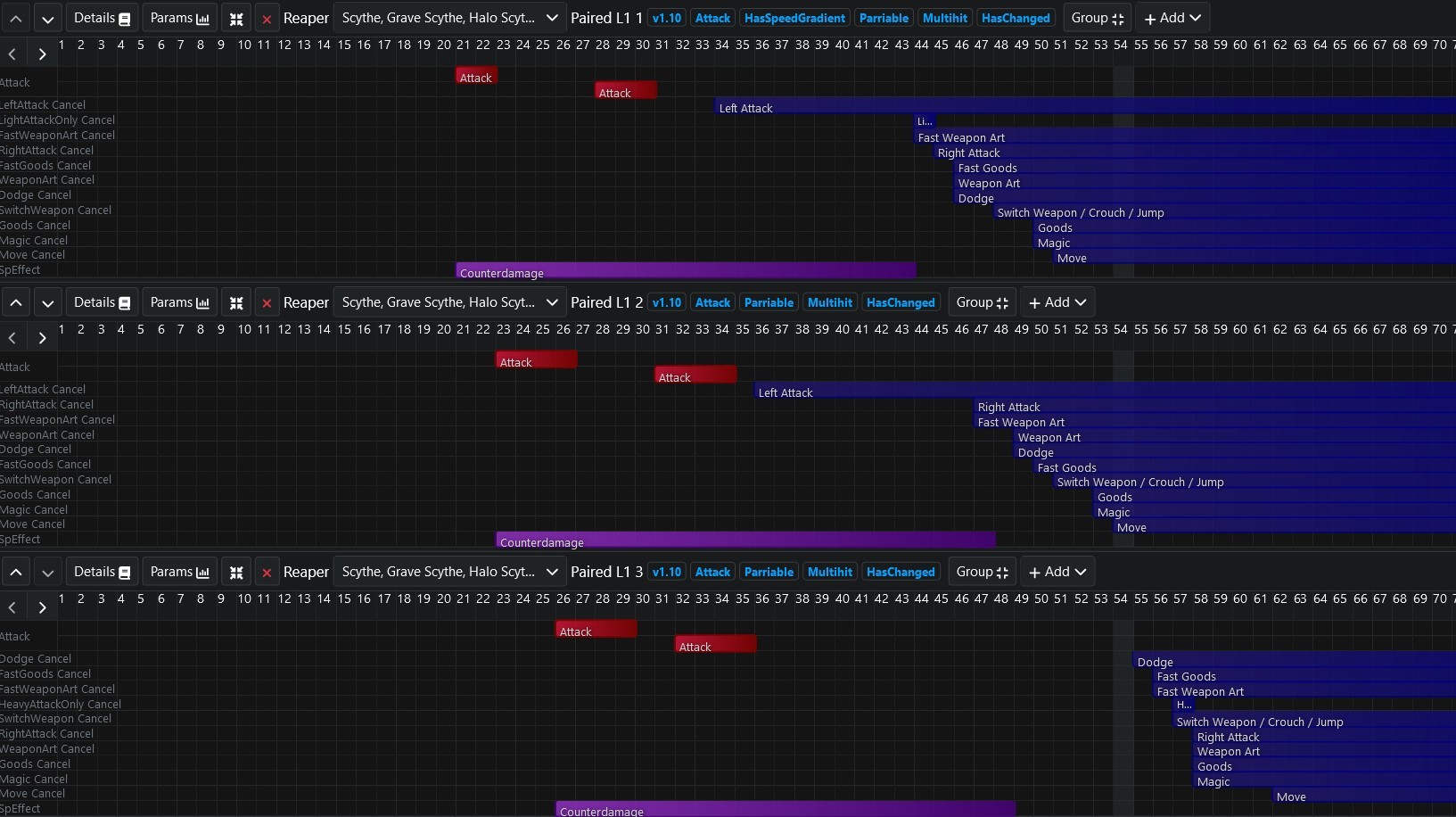Remove the Paired L1 1 panel
Screen dimensions: 1456x817
(267, 18)
